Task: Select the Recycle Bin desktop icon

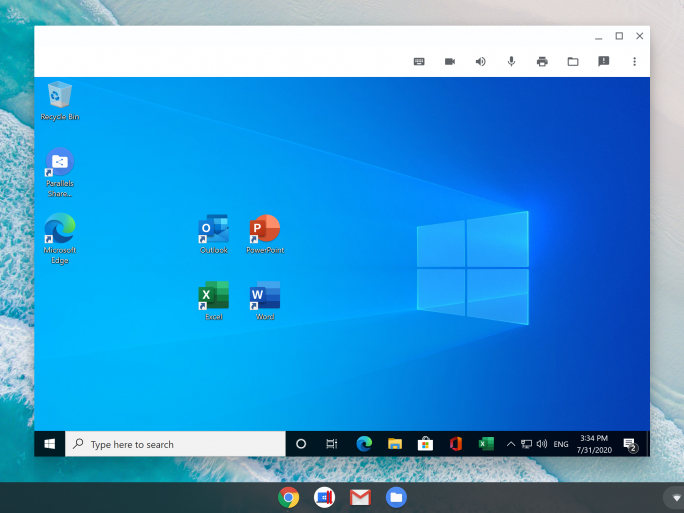Action: pos(60,101)
